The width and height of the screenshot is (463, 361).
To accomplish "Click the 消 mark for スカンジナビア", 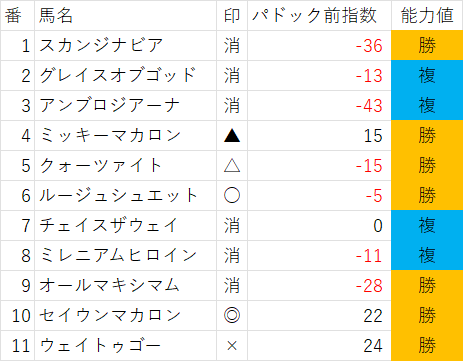I will 232,46.
